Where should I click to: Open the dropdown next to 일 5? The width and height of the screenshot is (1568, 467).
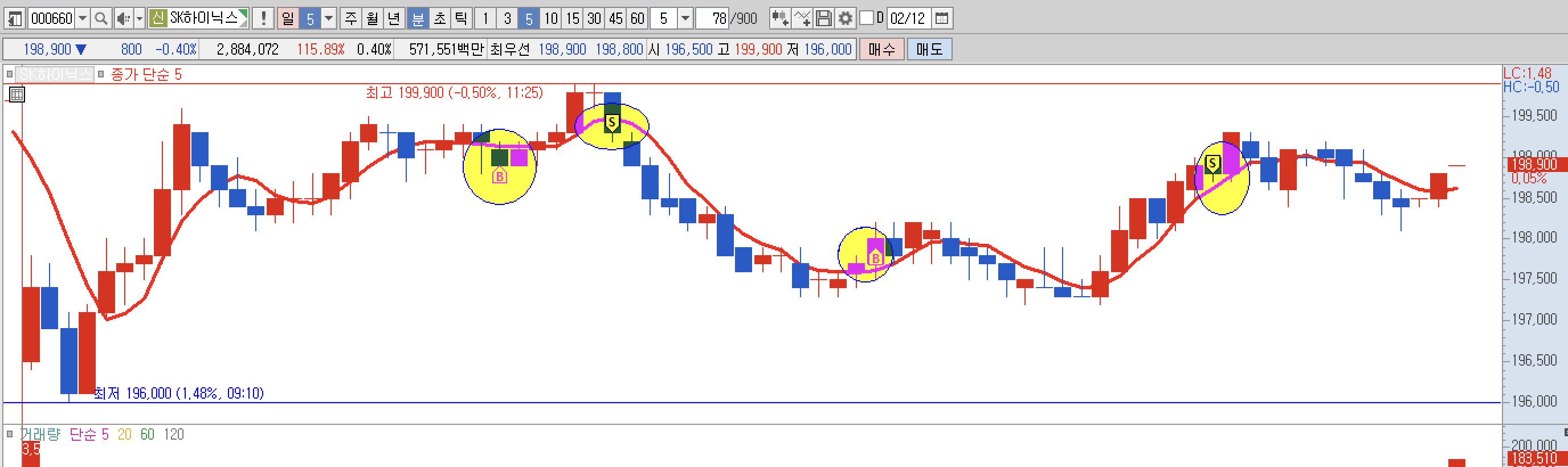tap(329, 18)
